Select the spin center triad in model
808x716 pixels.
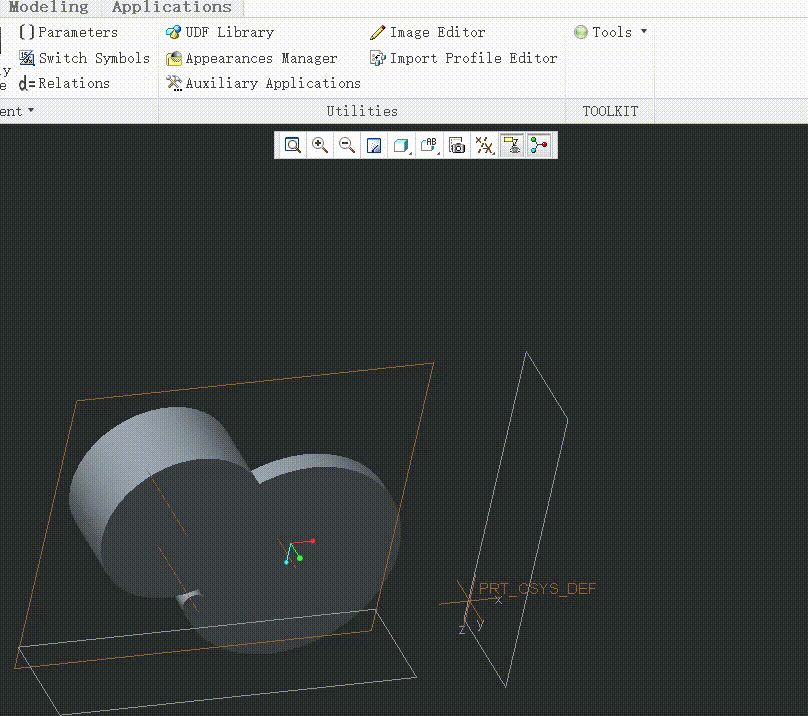(x=298, y=552)
